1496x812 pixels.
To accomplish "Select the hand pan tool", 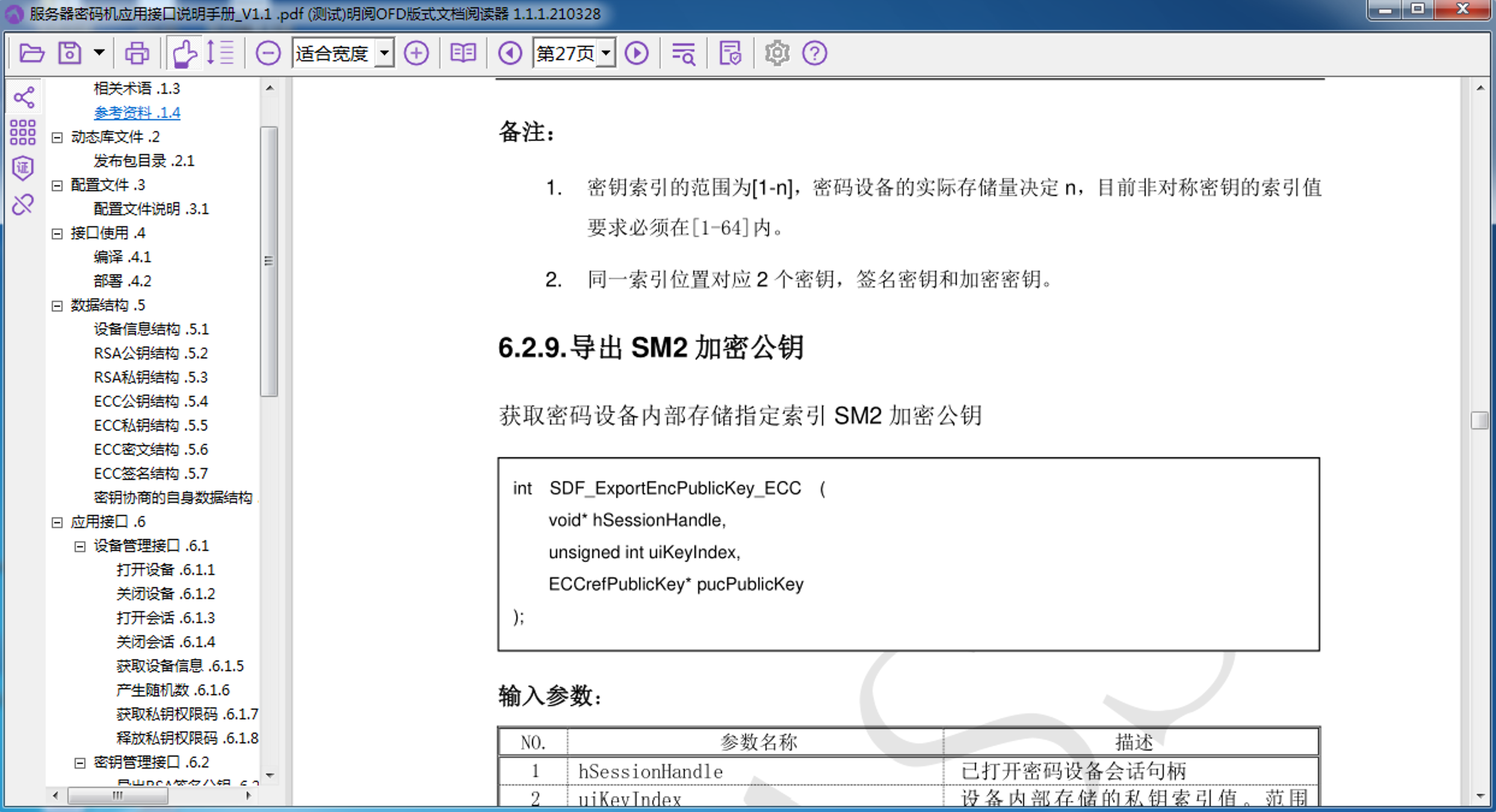I will (184, 54).
